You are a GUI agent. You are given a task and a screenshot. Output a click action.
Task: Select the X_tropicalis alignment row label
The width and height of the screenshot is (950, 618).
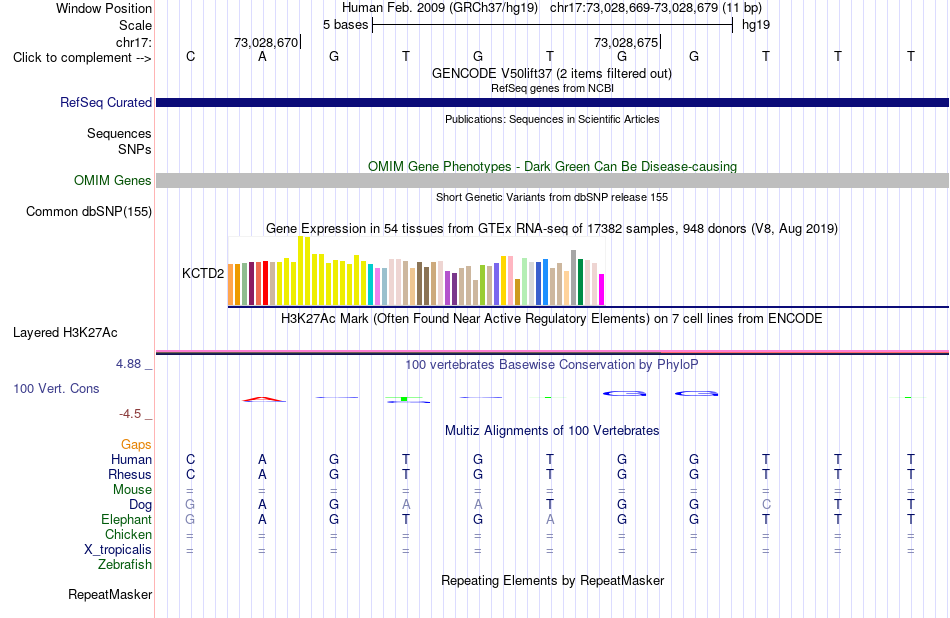coord(118,550)
